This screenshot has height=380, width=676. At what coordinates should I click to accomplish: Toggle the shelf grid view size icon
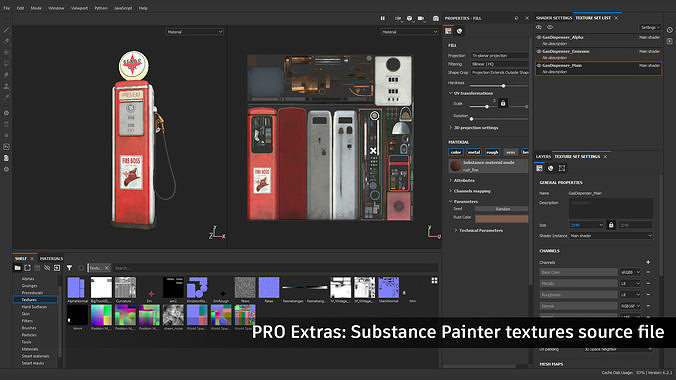coord(434,280)
